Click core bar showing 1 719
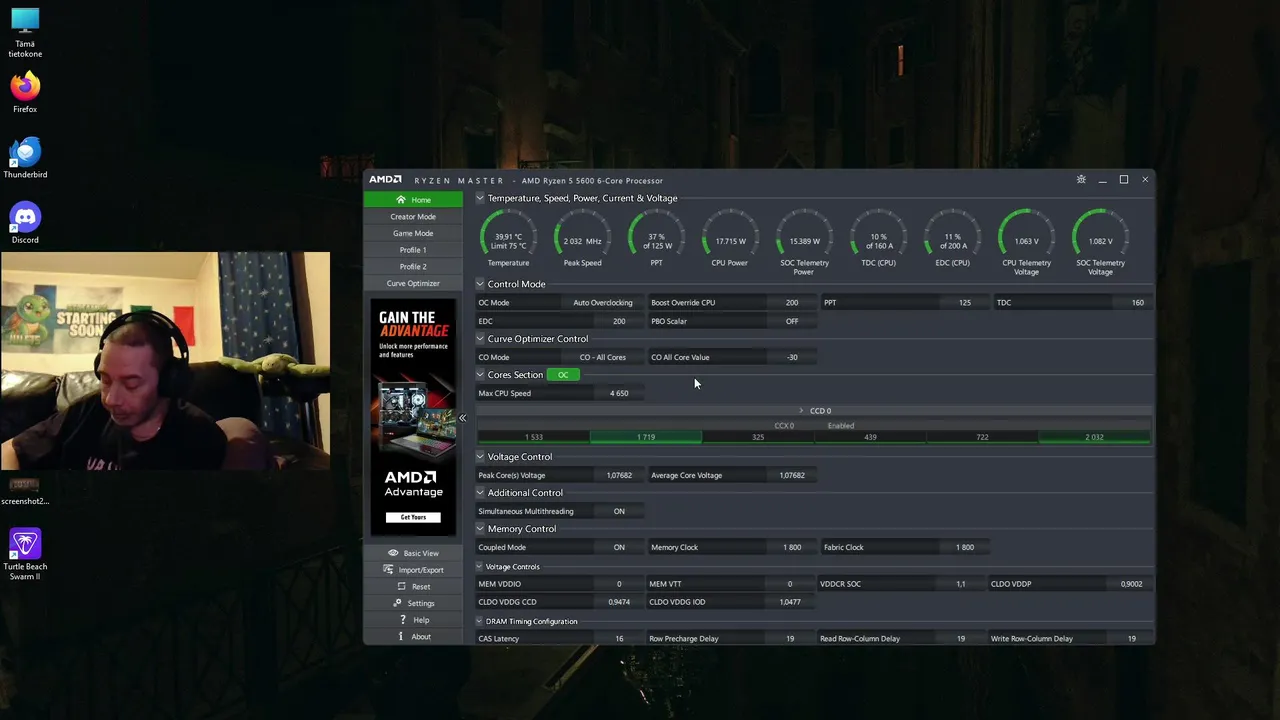Screen dimensions: 1280x720 [646, 437]
